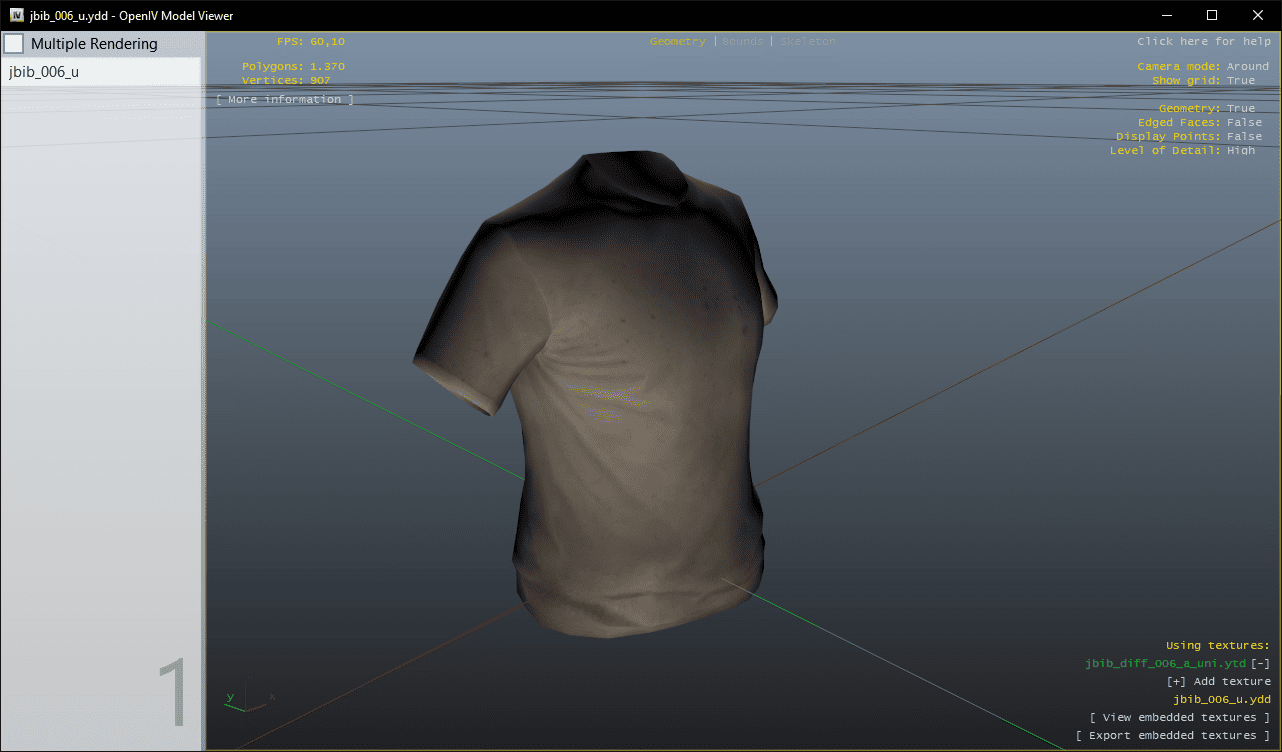
Task: Switch to the Skeleton view tab
Action: tap(807, 41)
